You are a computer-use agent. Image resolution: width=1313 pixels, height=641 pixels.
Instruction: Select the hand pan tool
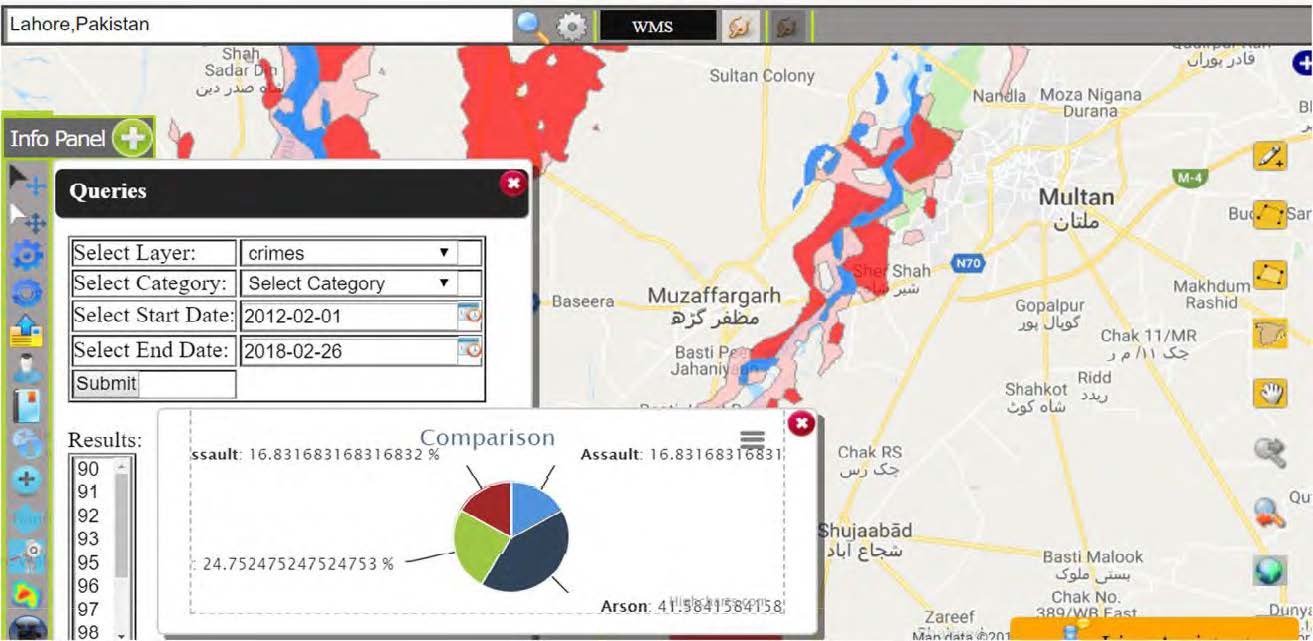pos(1270,393)
